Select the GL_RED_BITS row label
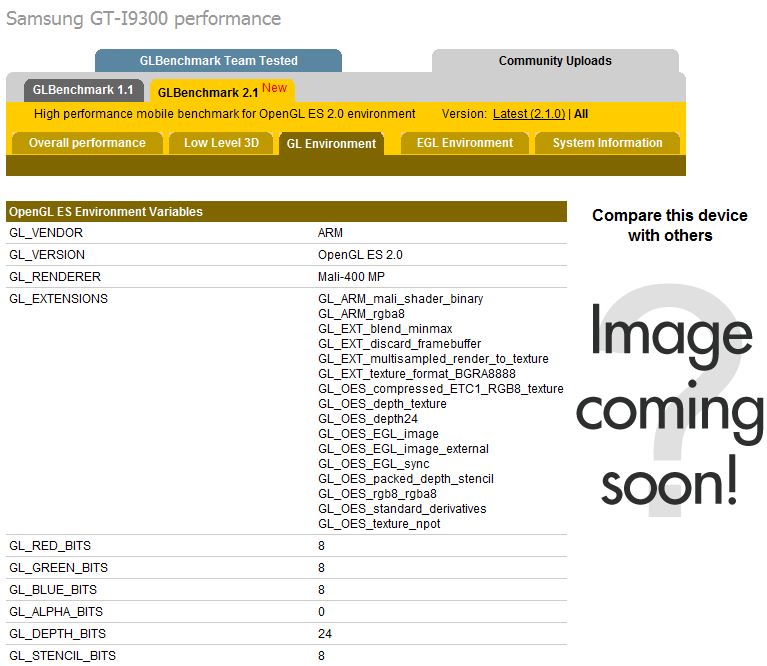Viewport: 767px width, 666px height. (x=50, y=546)
